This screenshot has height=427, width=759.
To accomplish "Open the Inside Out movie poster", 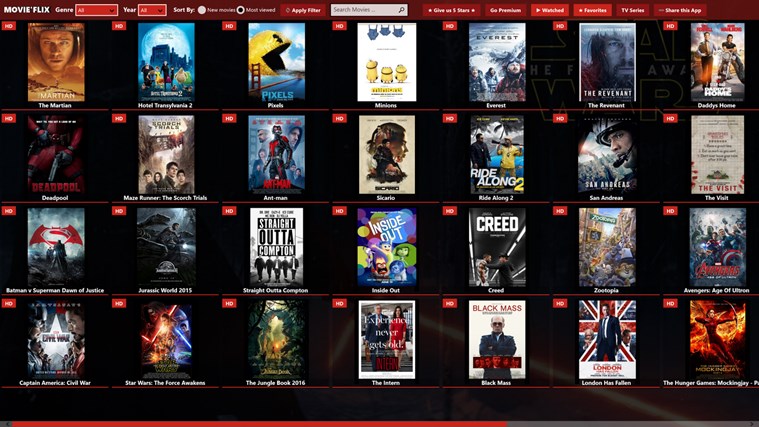I will pyautogui.click(x=386, y=247).
